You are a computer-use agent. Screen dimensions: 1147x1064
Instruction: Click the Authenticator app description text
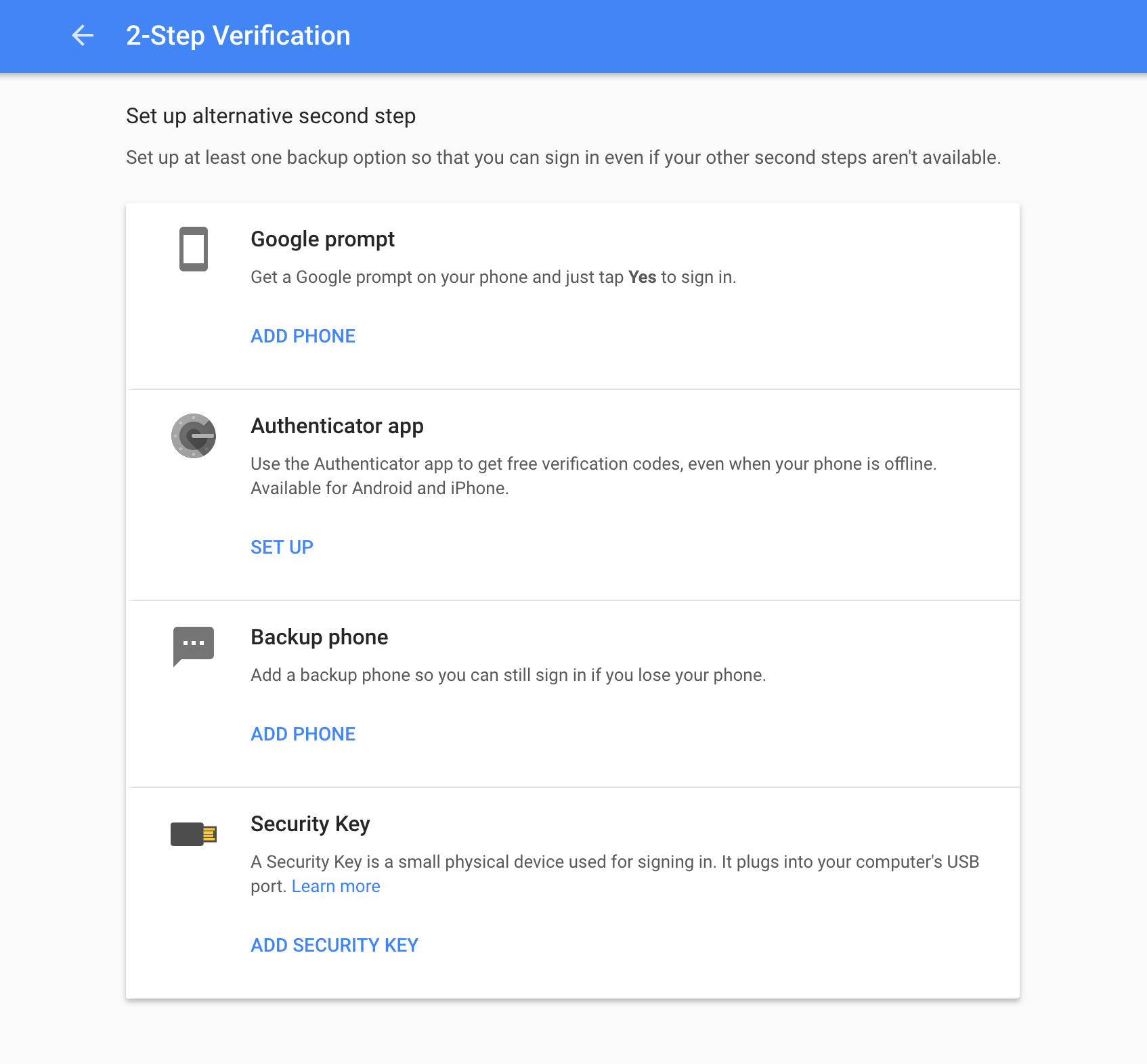pyautogui.click(x=594, y=476)
